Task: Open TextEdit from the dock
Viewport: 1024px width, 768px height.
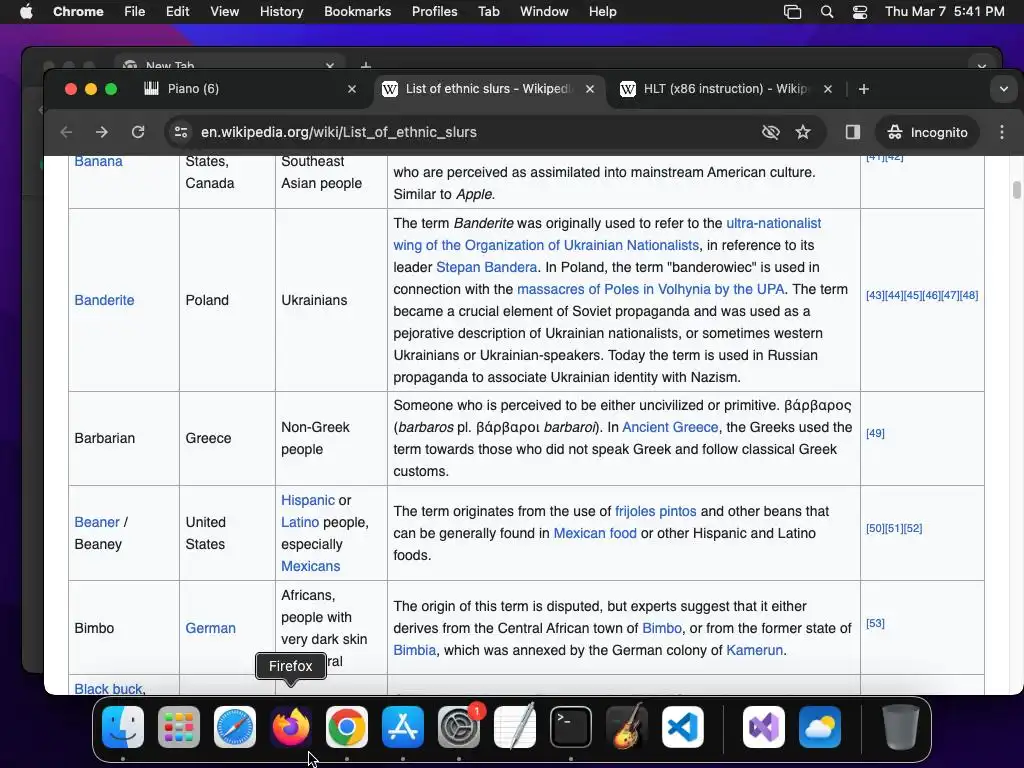Action: pyautogui.click(x=515, y=727)
